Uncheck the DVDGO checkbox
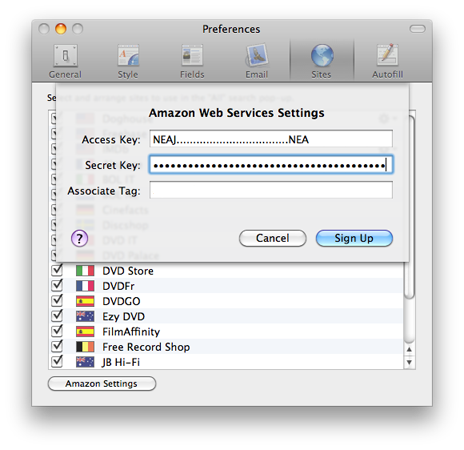This screenshot has height=450, width=464. pos(57,301)
